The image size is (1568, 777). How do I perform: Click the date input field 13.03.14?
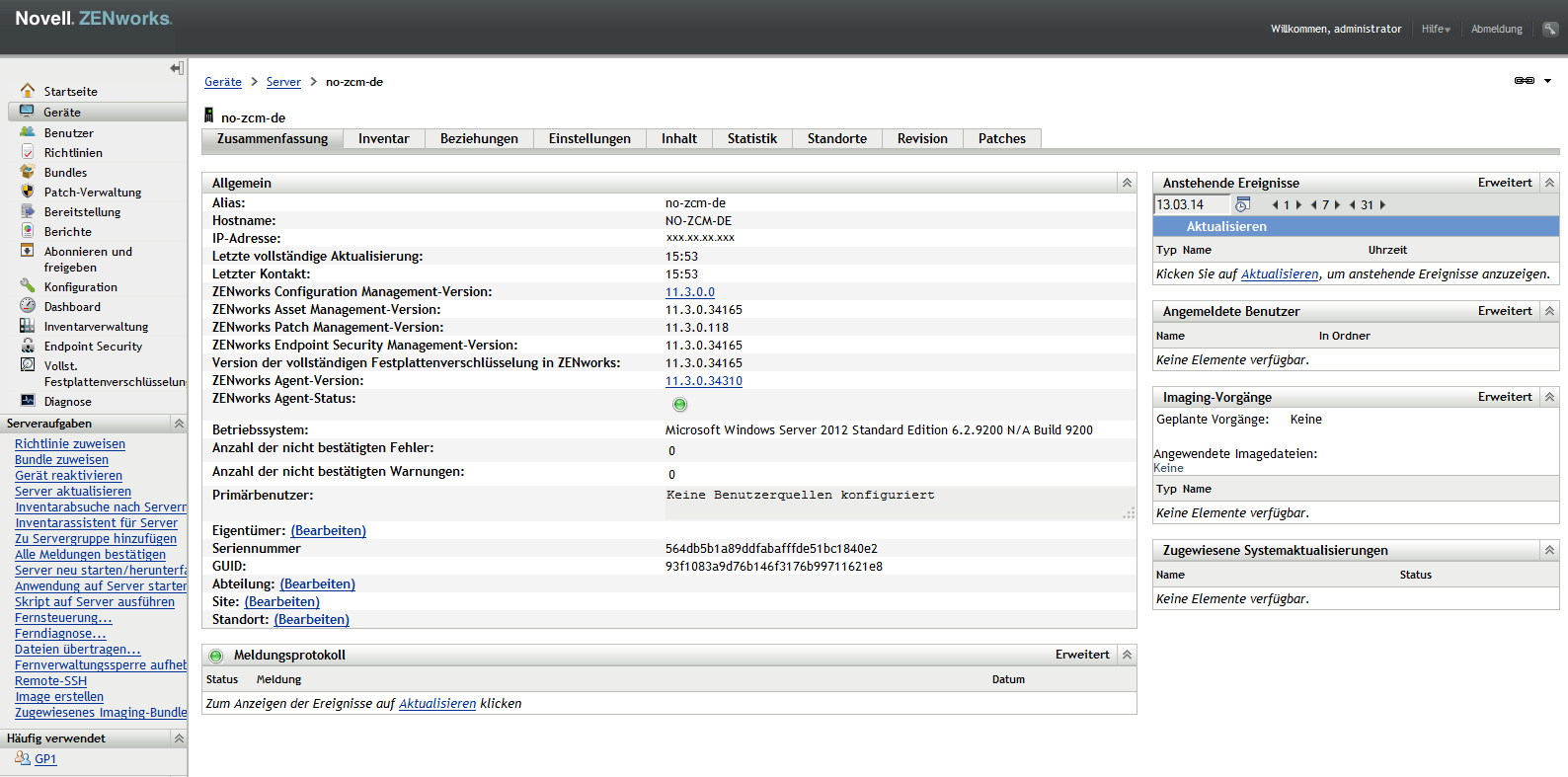click(1192, 204)
